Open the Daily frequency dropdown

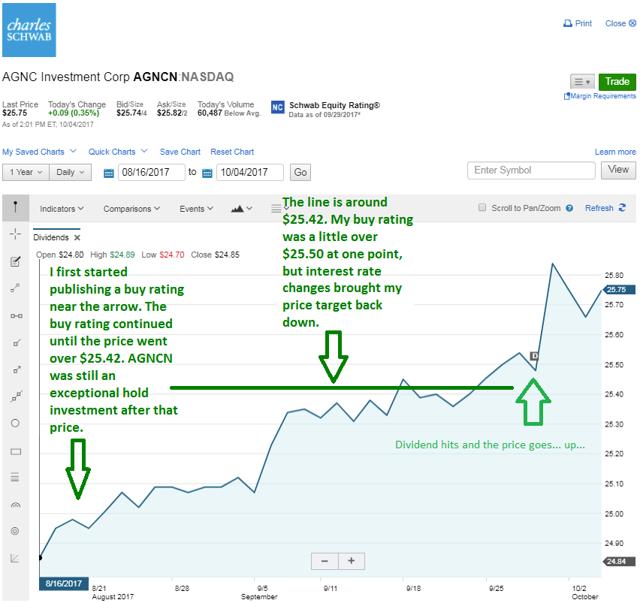(70, 172)
